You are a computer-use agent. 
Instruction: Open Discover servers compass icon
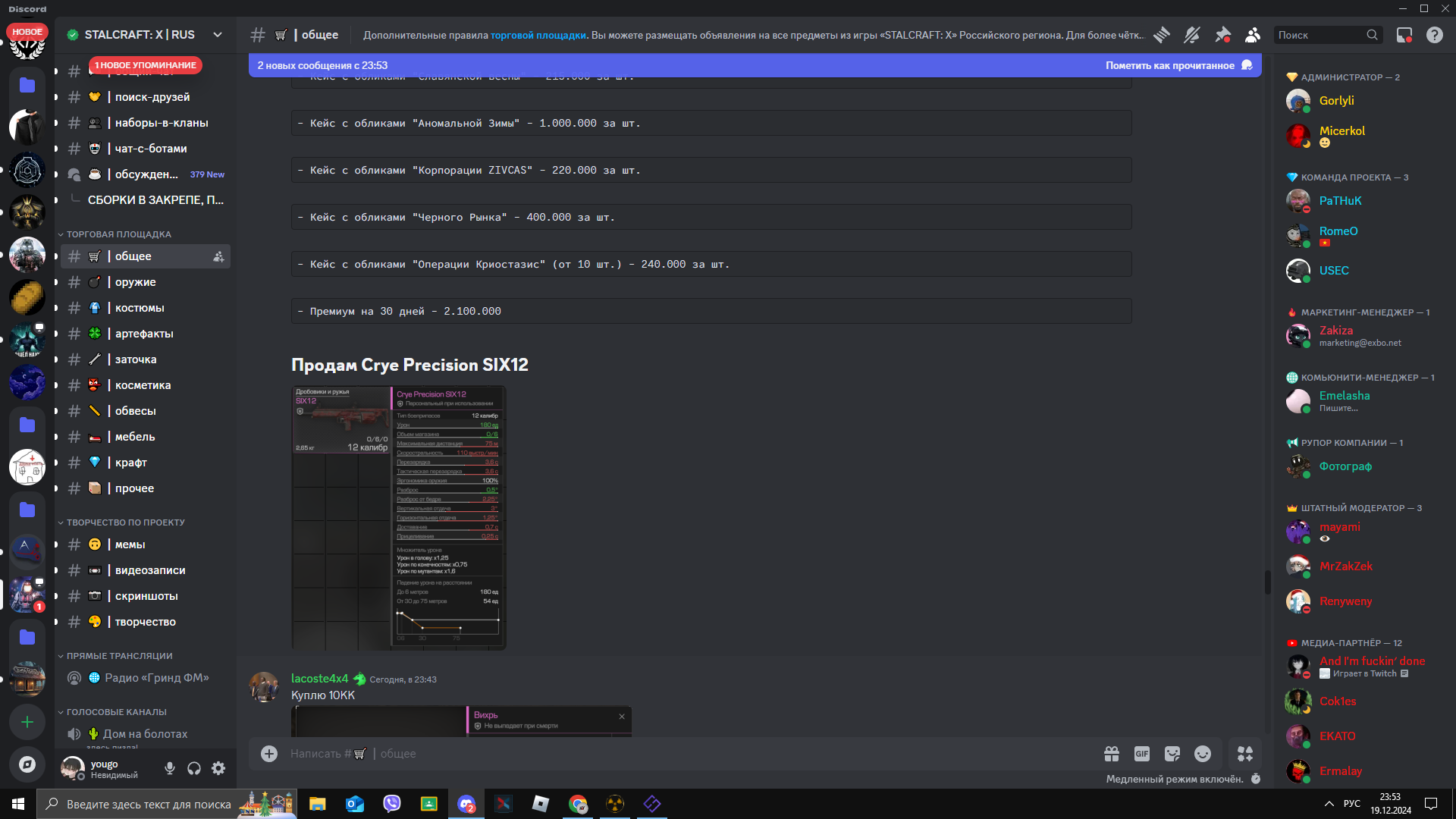[27, 764]
